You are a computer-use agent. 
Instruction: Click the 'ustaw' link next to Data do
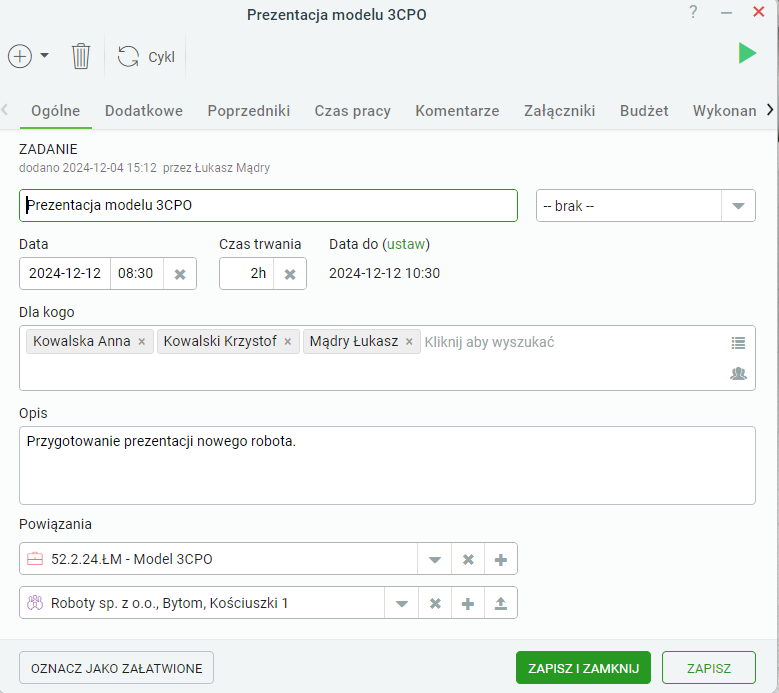406,244
